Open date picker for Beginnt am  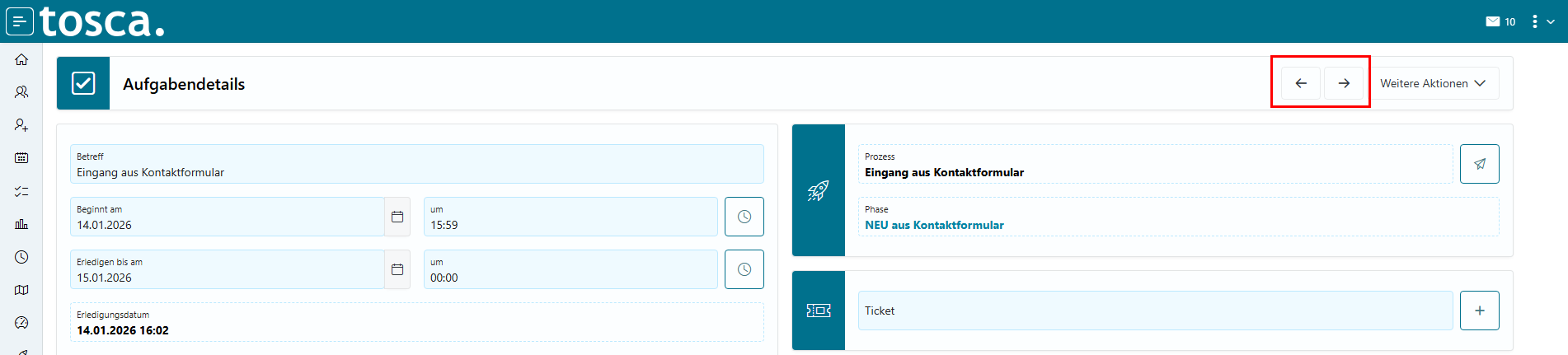pos(397,217)
